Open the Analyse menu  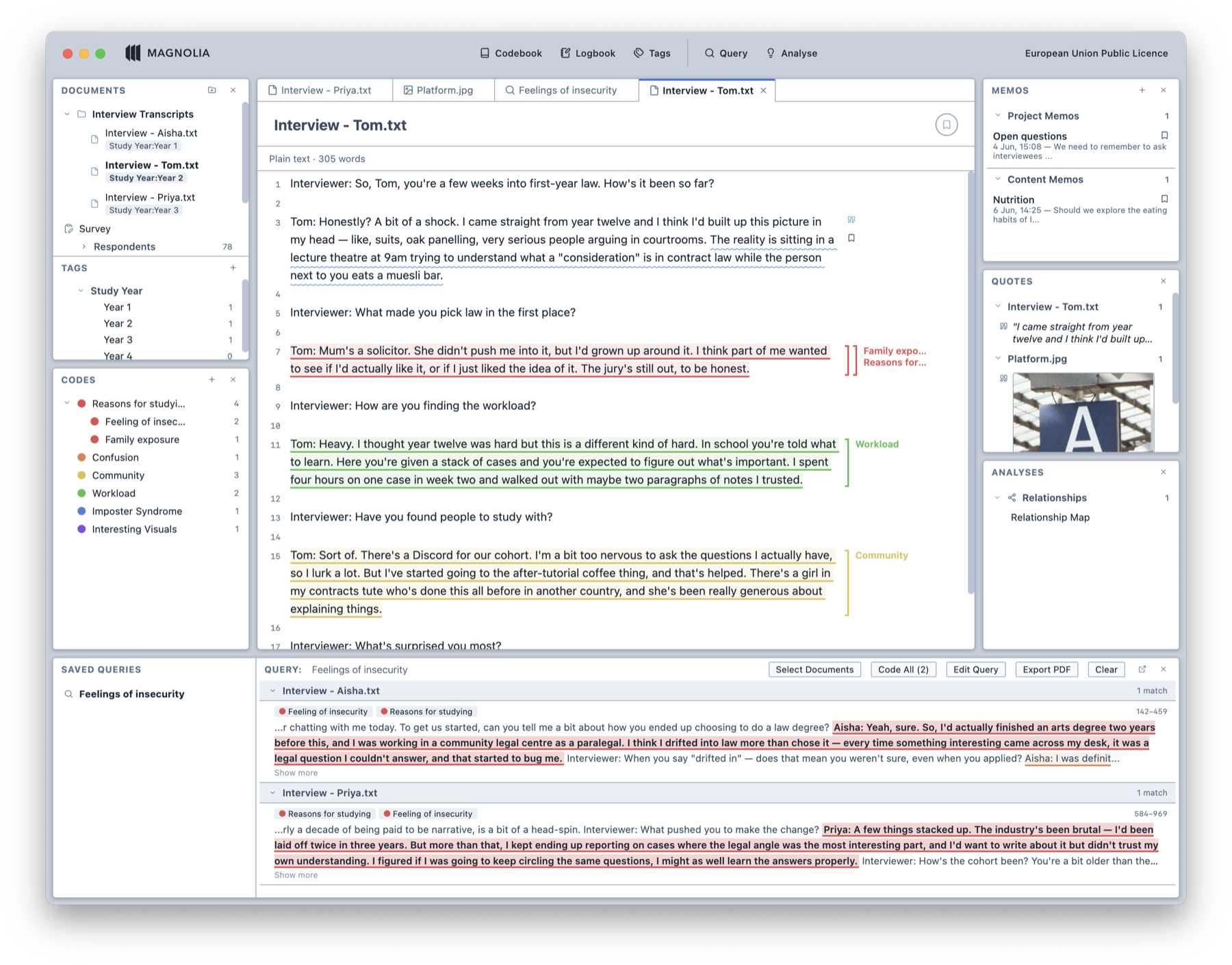point(791,53)
